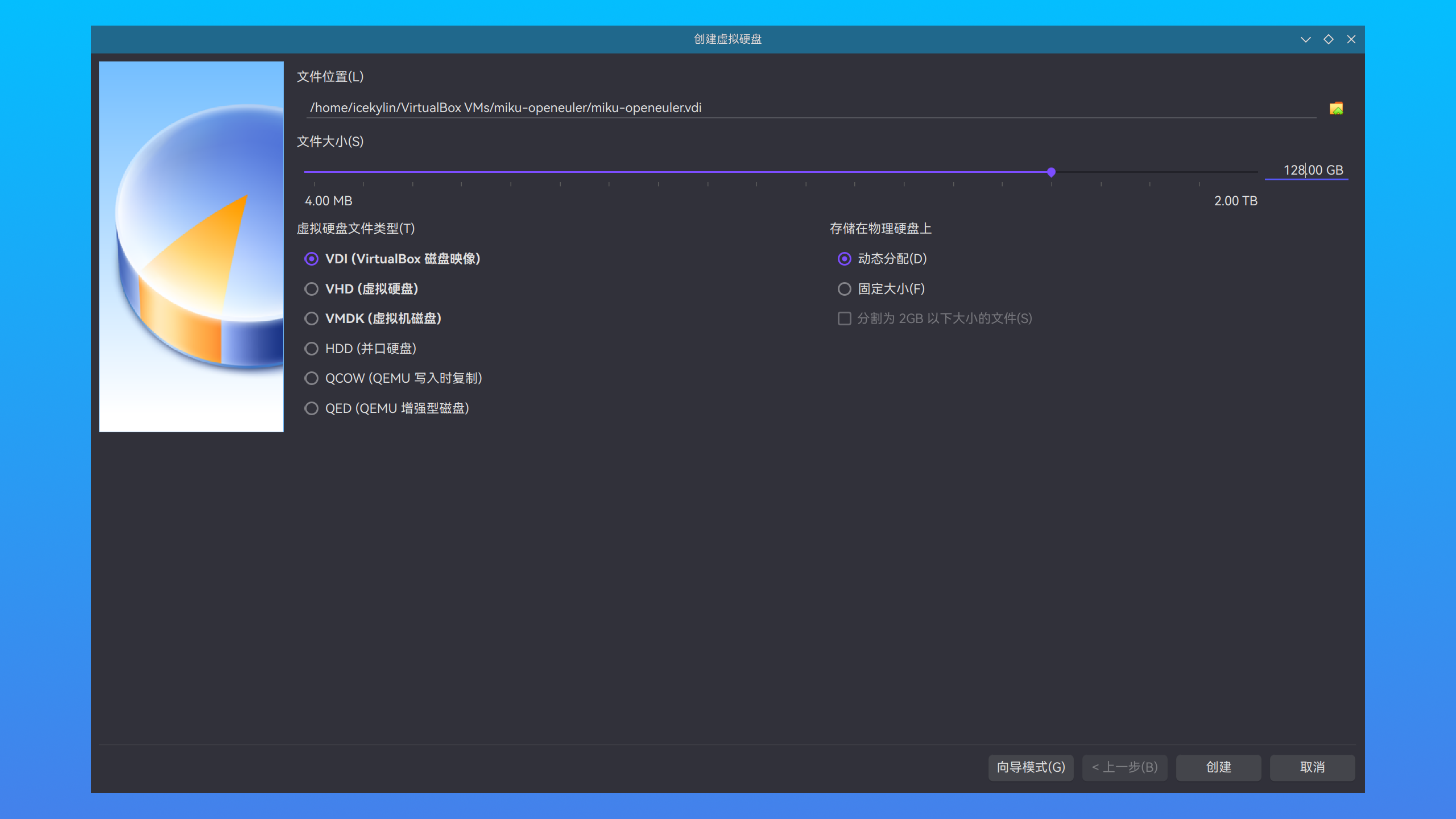Click the 2.00 TB maximum label
This screenshot has height=819, width=1456.
point(1235,201)
